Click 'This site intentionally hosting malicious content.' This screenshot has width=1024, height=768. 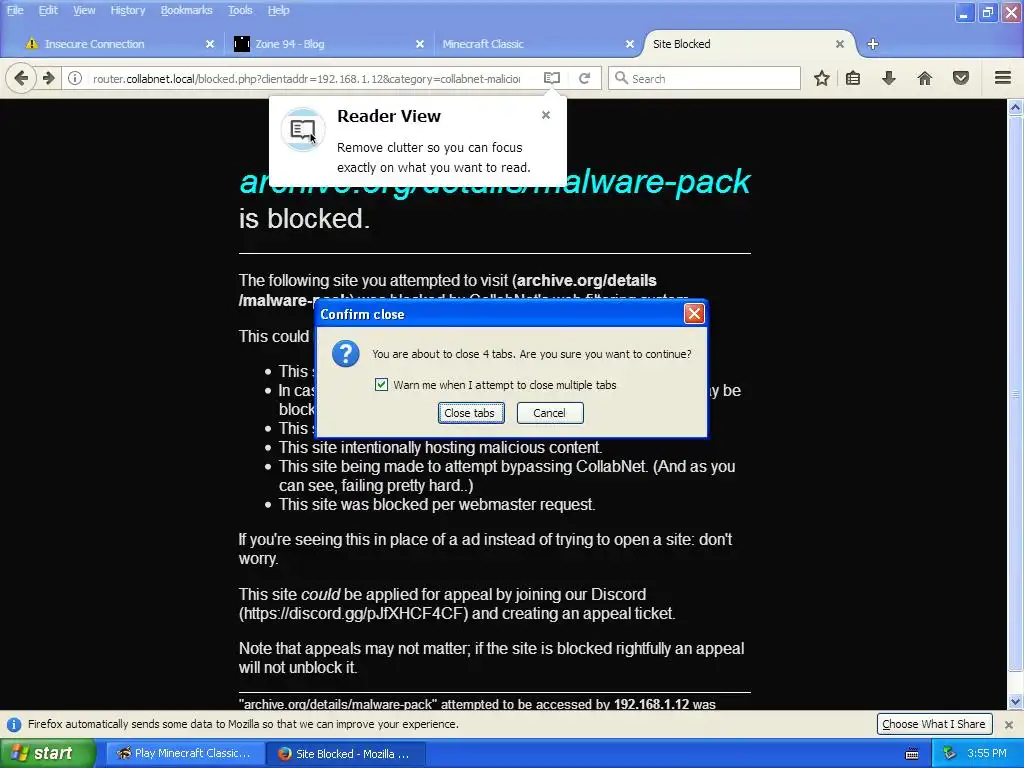[440, 447]
